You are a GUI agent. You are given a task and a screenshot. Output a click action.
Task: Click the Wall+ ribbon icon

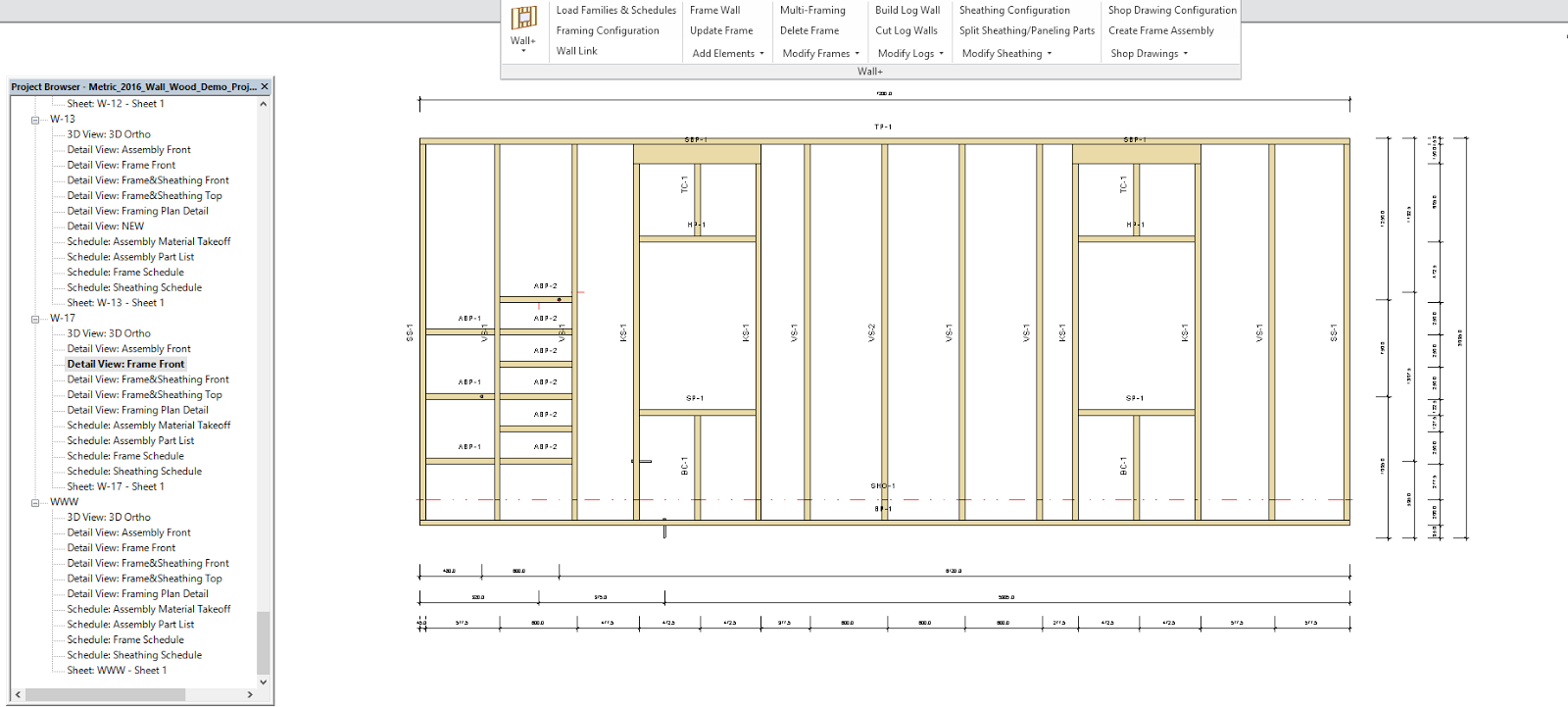tap(523, 27)
